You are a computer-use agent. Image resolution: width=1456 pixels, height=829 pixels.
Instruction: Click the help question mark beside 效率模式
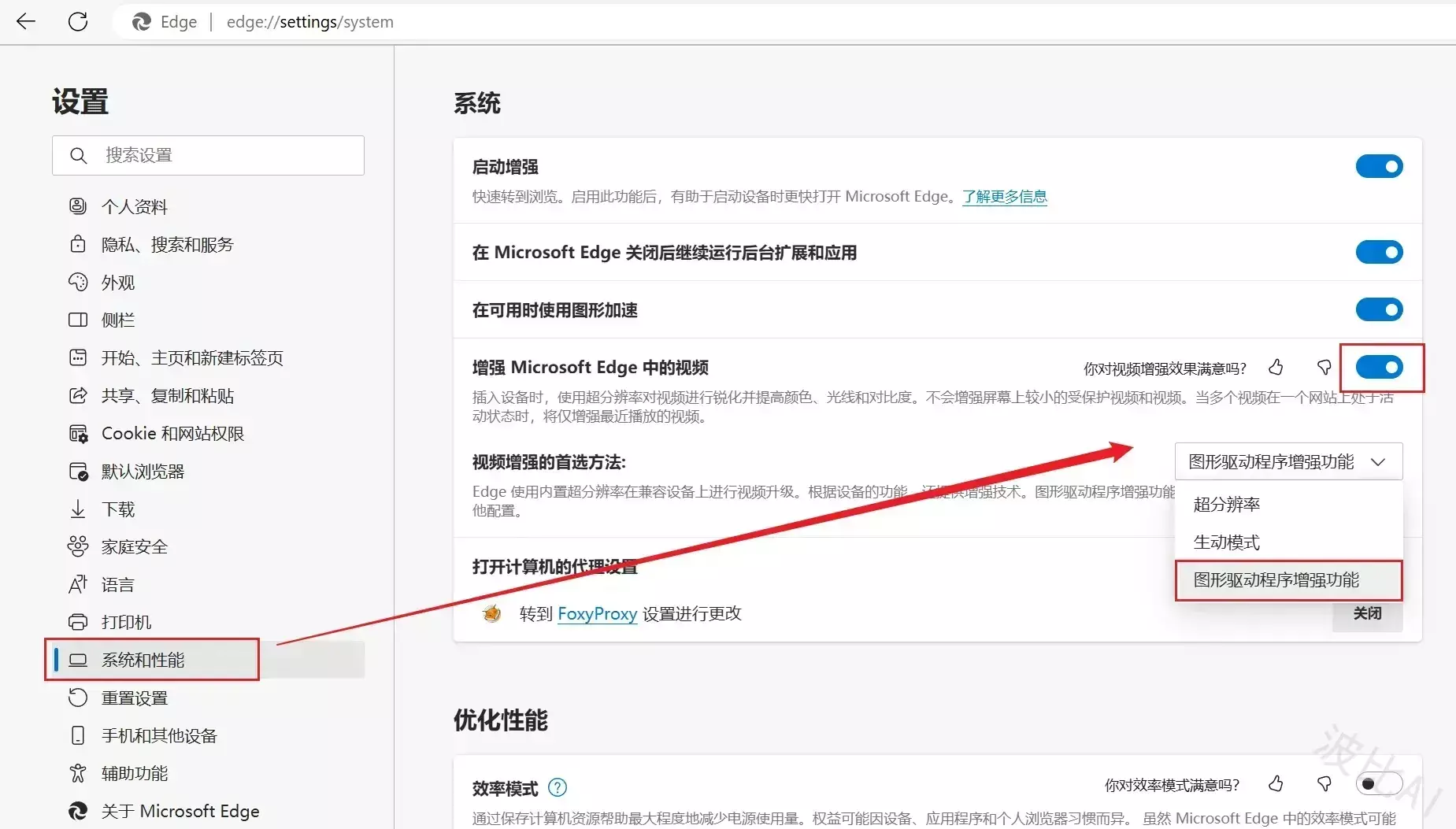pos(558,787)
